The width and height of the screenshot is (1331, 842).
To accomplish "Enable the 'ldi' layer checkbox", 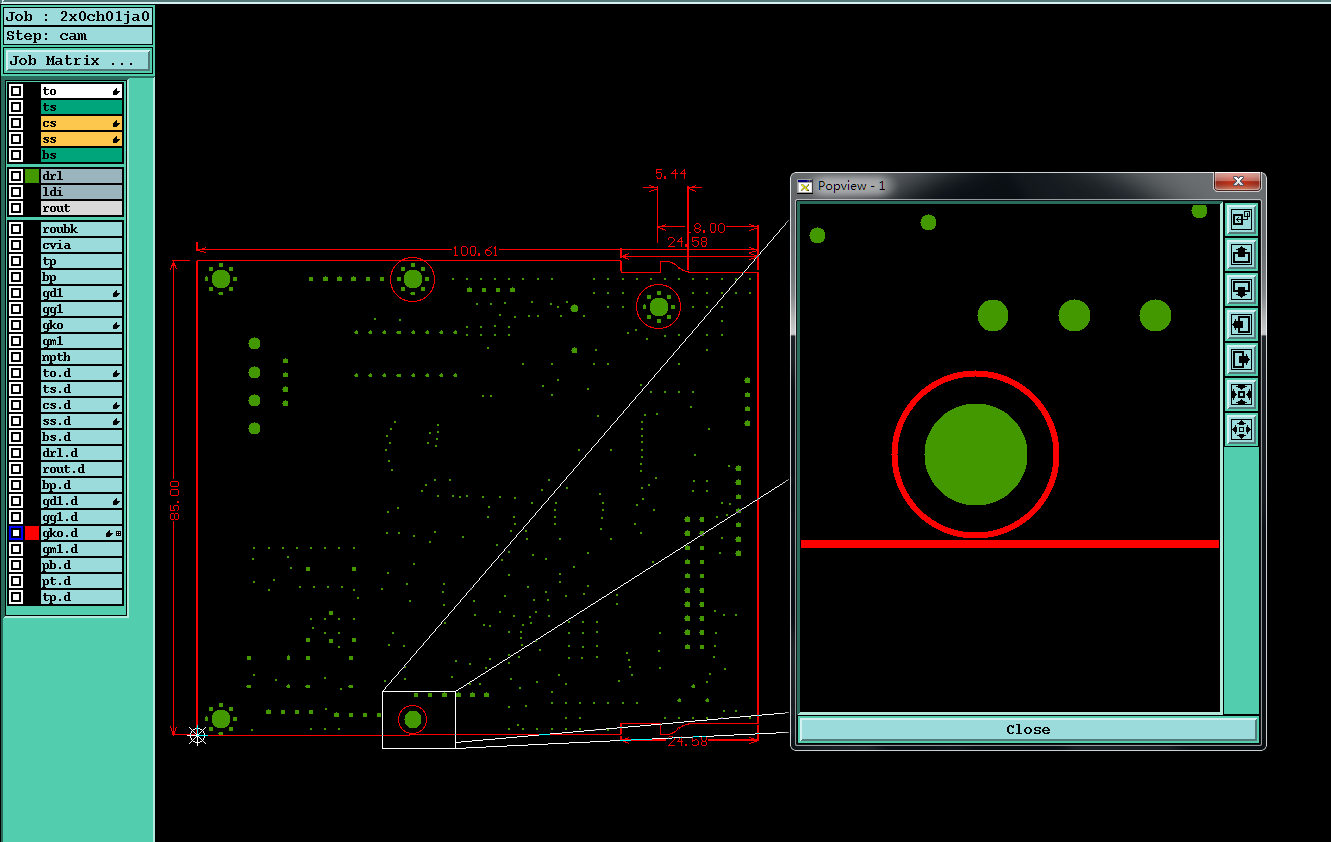I will (x=16, y=192).
